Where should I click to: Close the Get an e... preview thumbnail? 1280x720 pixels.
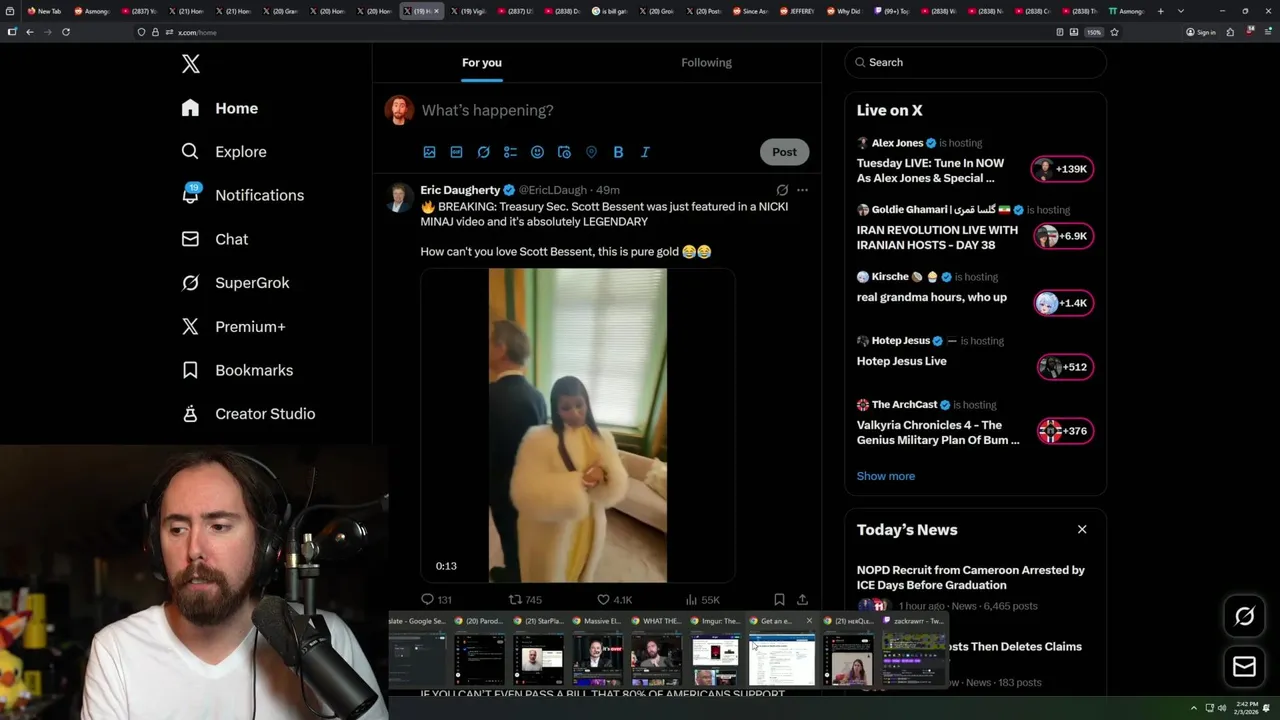[x=809, y=621]
